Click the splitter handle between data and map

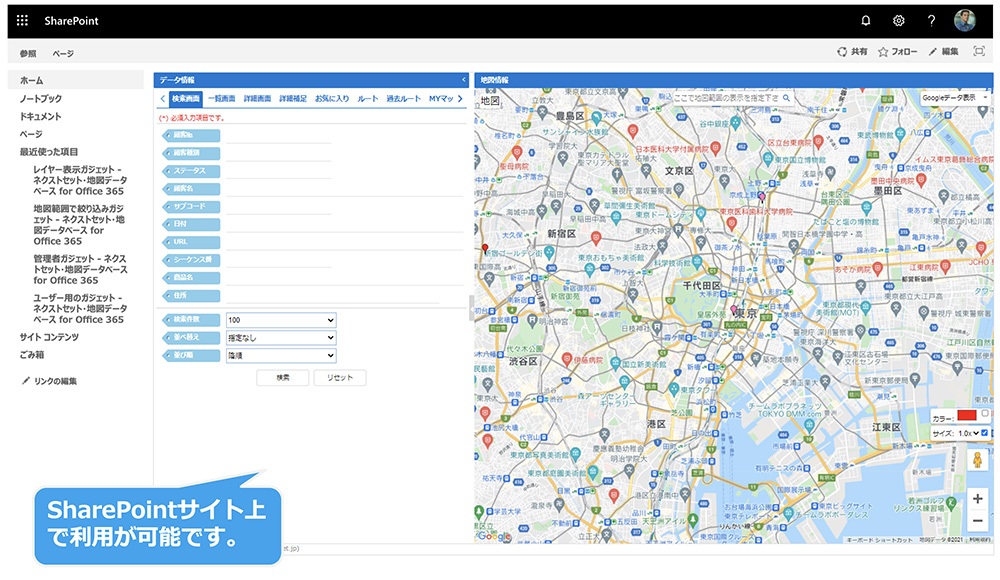click(x=472, y=308)
